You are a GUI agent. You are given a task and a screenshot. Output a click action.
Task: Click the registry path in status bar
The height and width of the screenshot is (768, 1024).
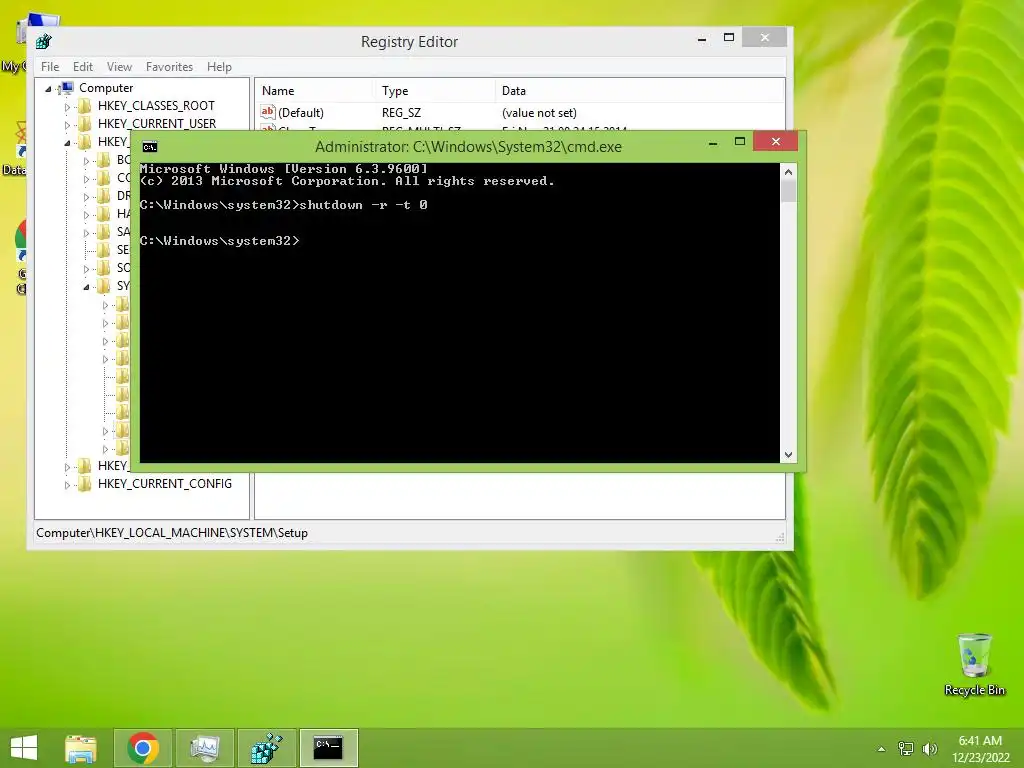click(x=172, y=533)
